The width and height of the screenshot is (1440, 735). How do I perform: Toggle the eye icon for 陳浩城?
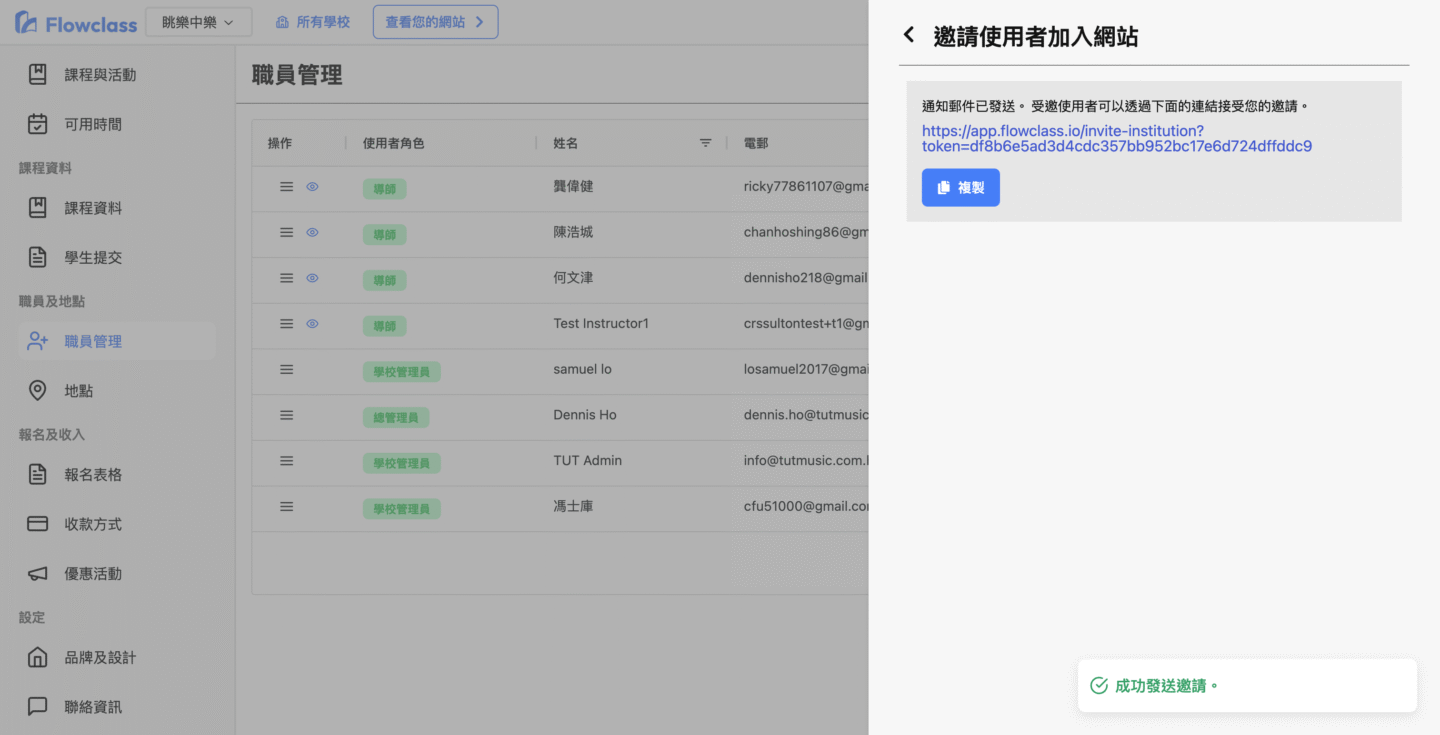coord(312,232)
